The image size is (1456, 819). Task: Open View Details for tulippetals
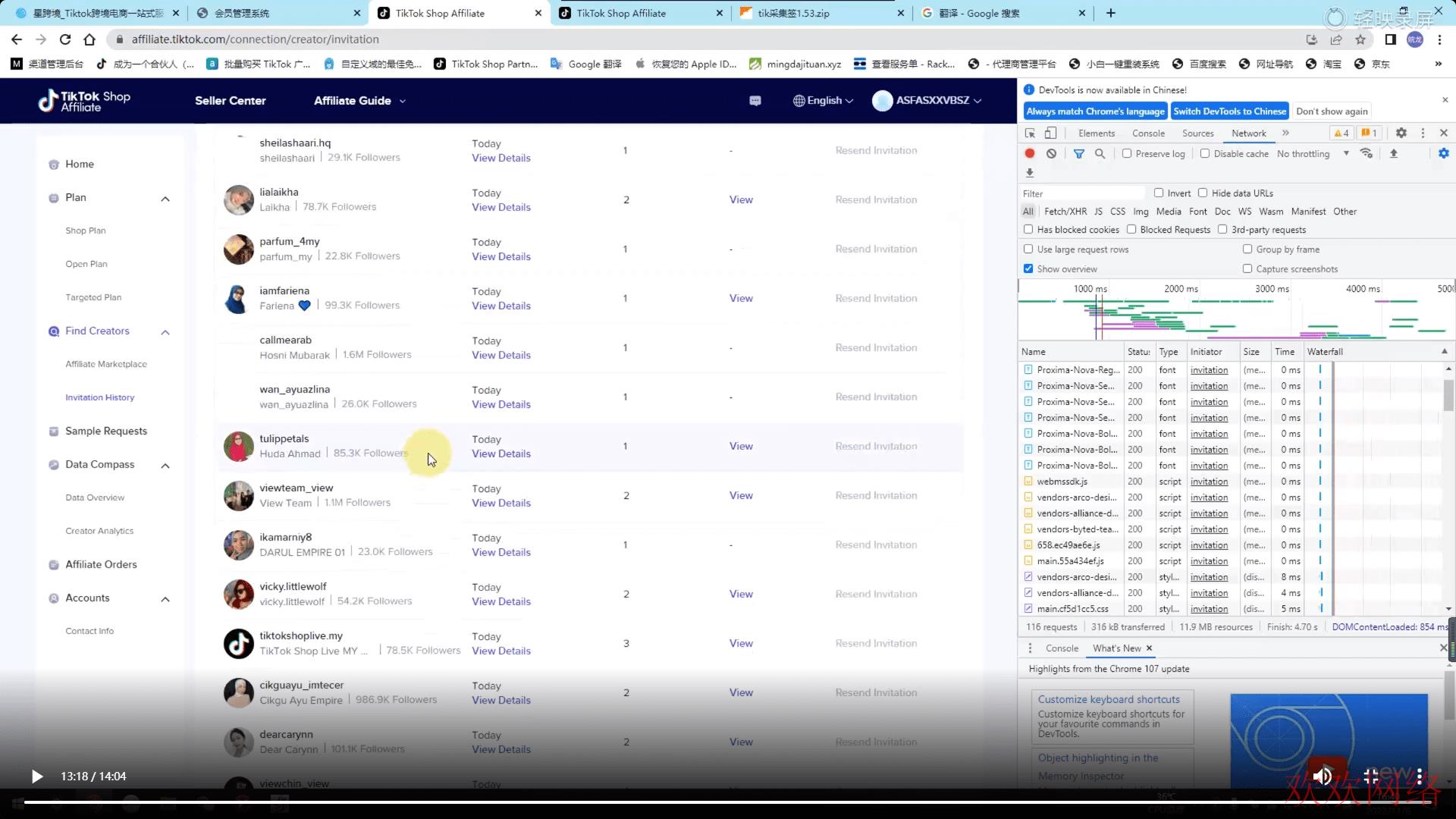pyautogui.click(x=500, y=453)
